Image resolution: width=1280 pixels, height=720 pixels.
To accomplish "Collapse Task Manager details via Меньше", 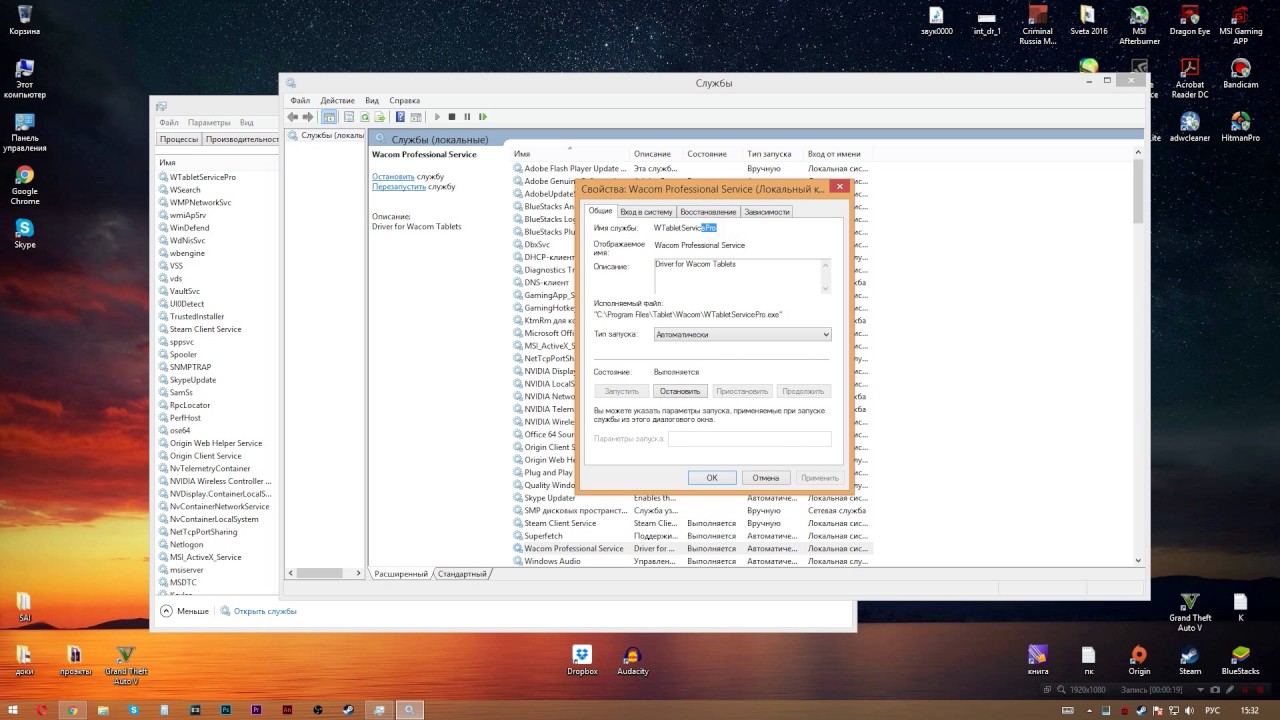I will click(185, 611).
